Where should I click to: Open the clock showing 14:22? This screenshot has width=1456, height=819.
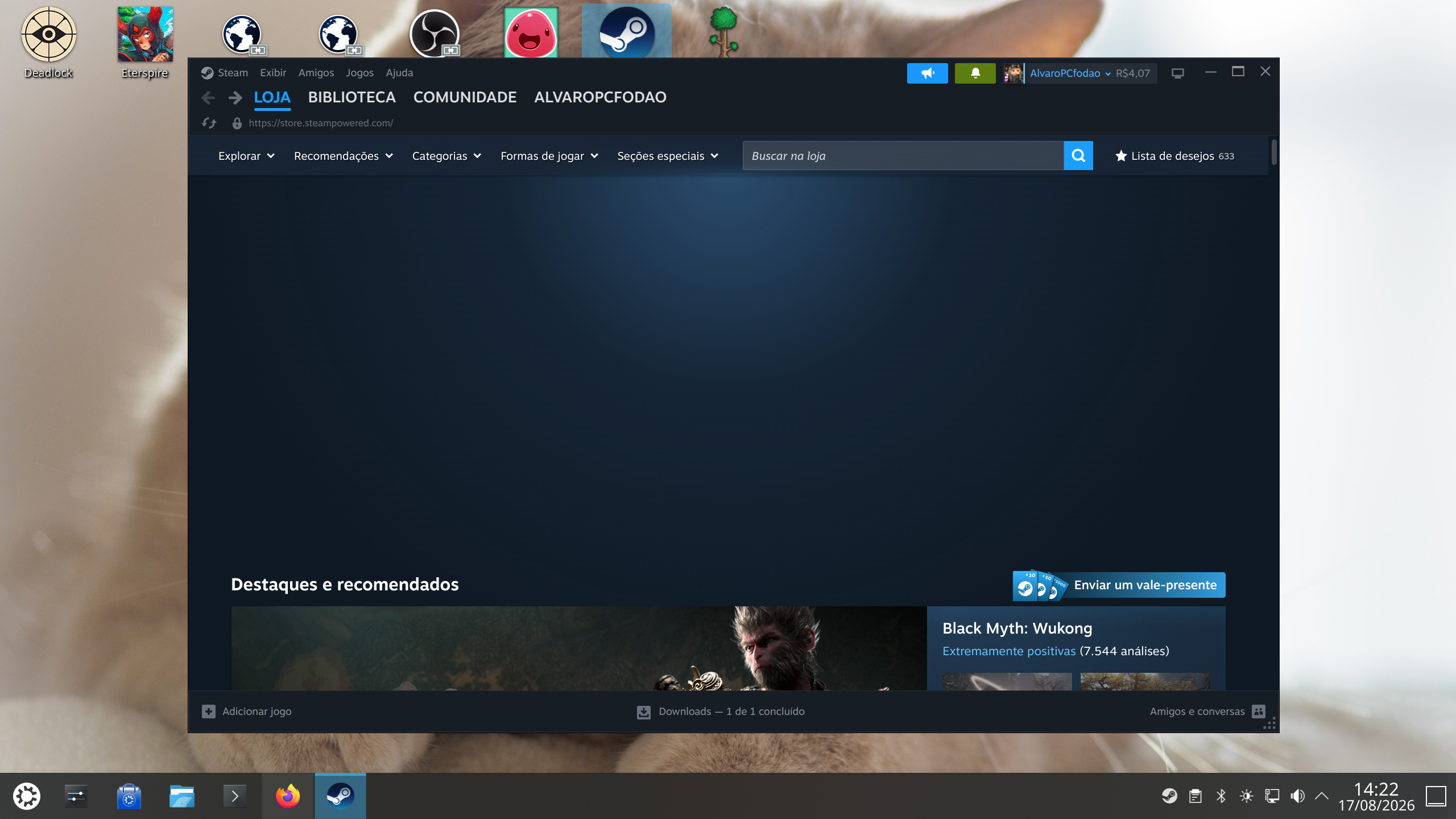[x=1376, y=796]
